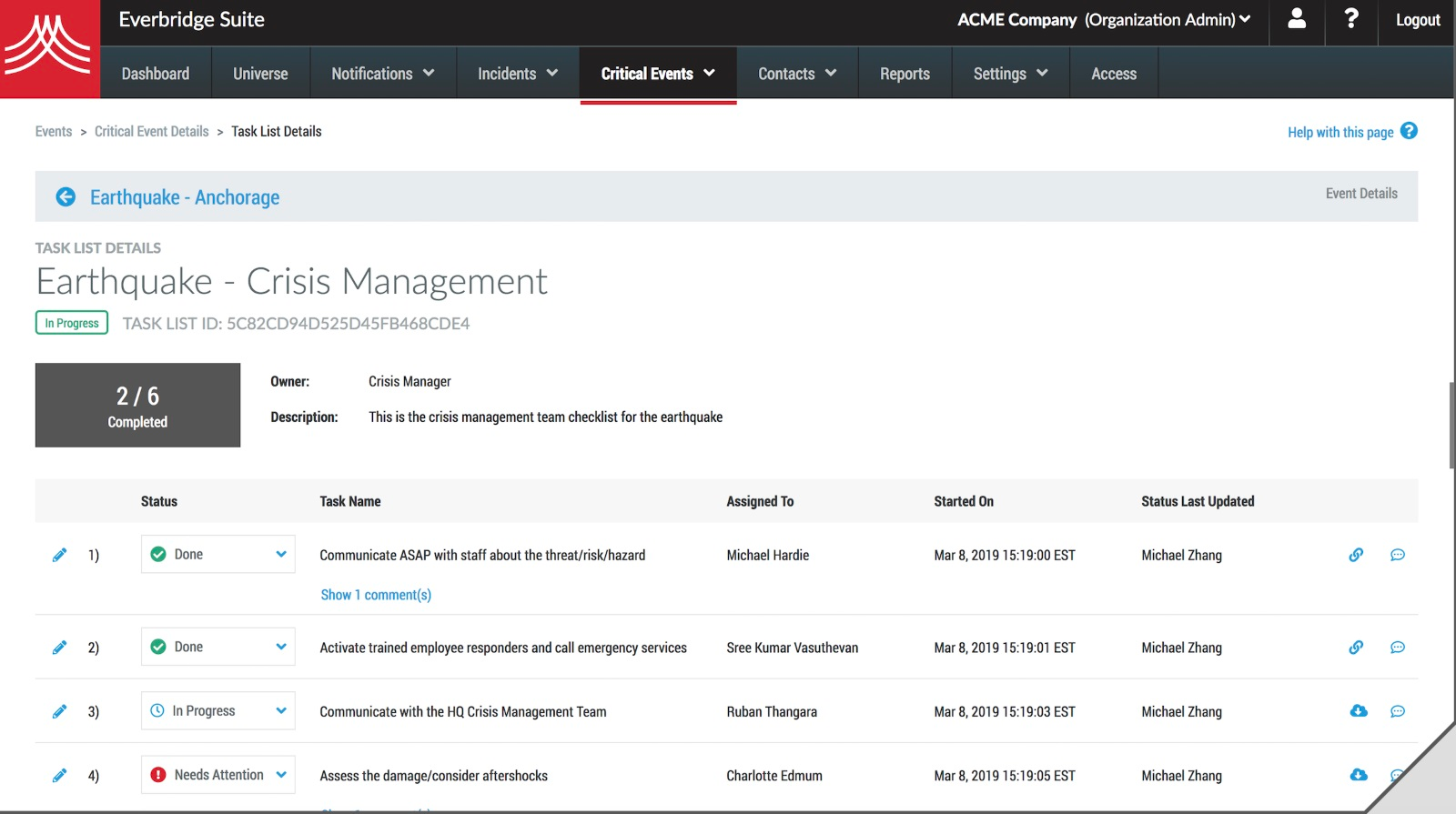Show 1 comment(s) under task 1
The height and width of the screenshot is (814, 1456).
click(376, 595)
